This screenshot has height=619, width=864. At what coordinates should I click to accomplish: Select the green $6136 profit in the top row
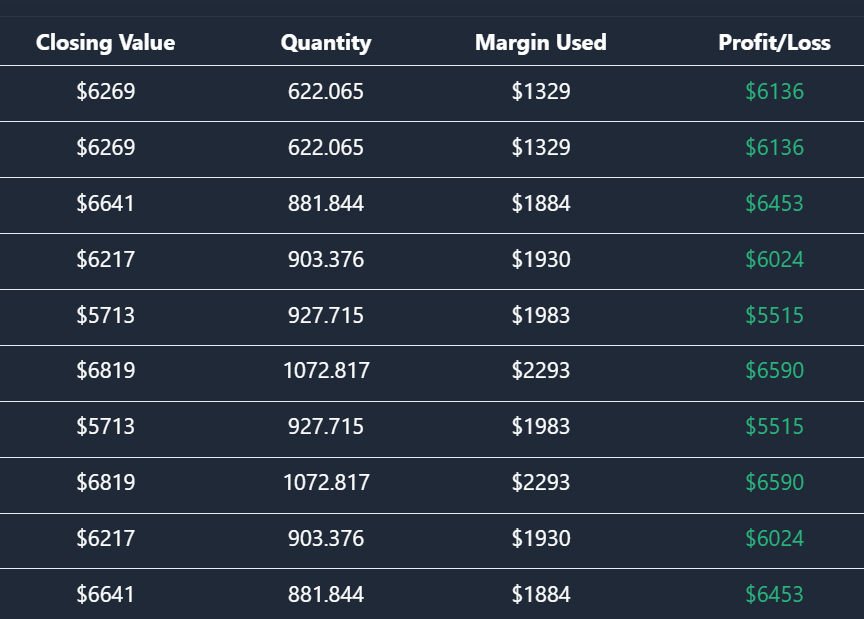(x=774, y=92)
